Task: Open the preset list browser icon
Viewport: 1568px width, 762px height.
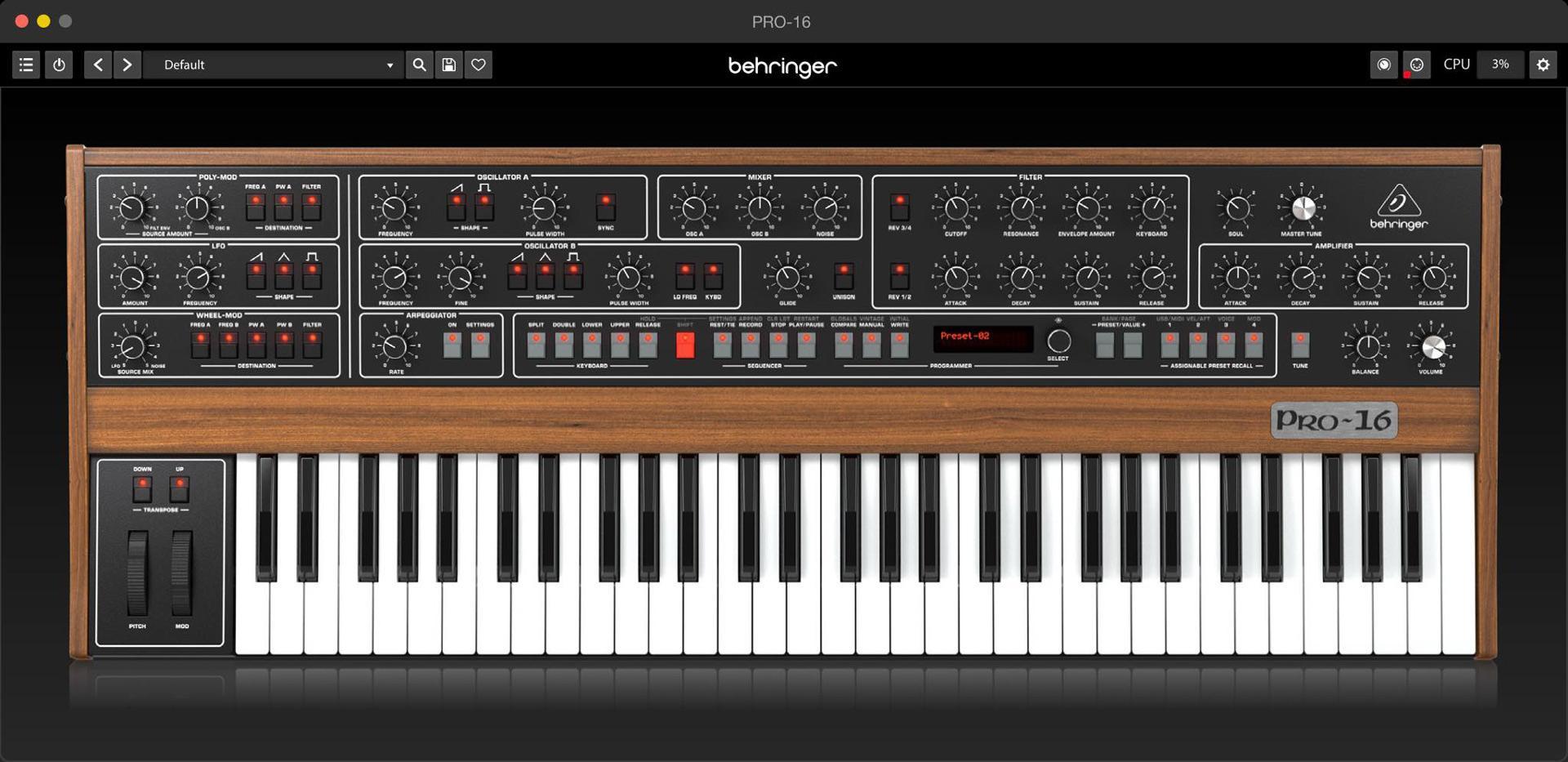Action: tap(25, 65)
